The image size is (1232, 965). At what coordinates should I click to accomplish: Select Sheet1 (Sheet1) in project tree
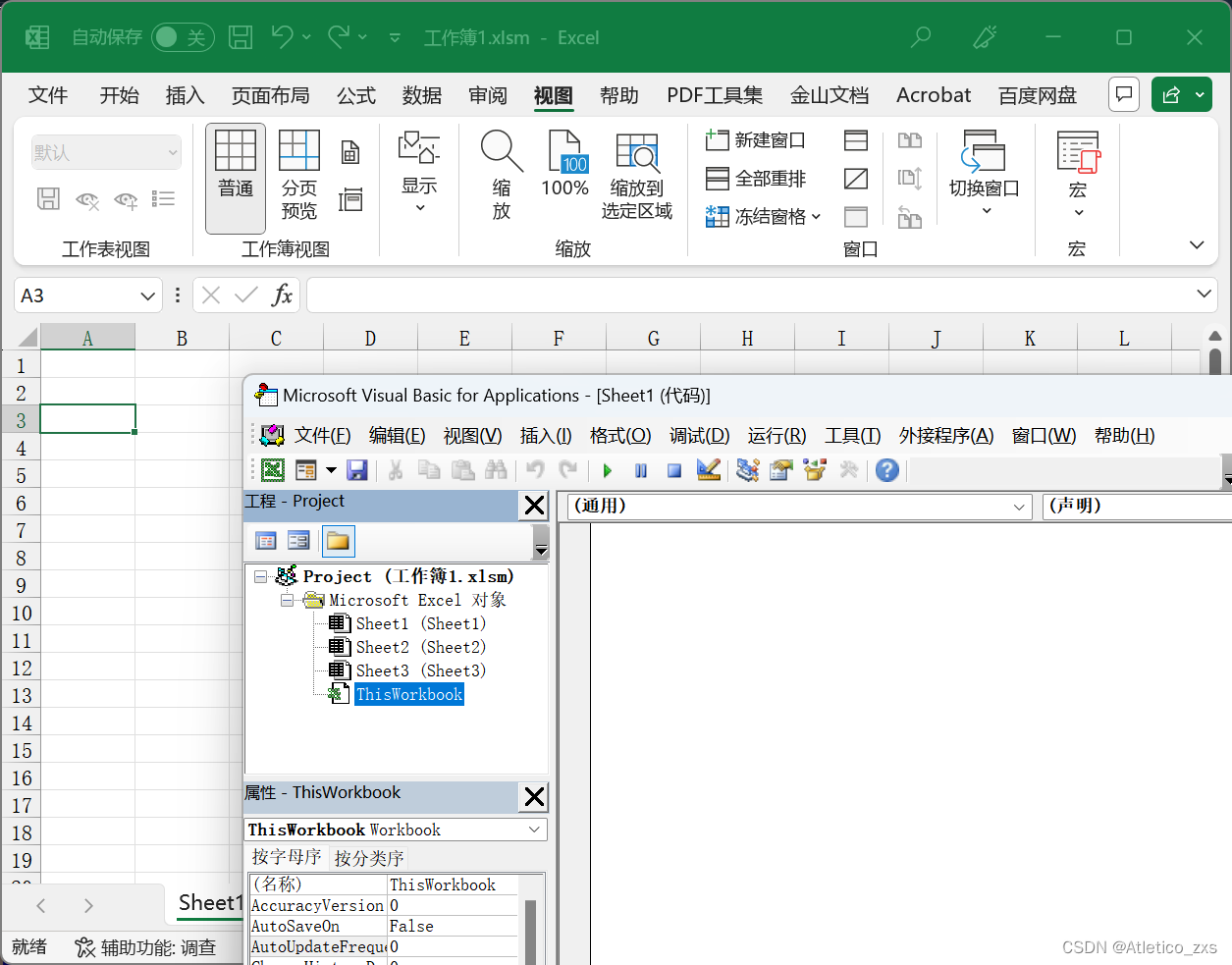tap(420, 623)
